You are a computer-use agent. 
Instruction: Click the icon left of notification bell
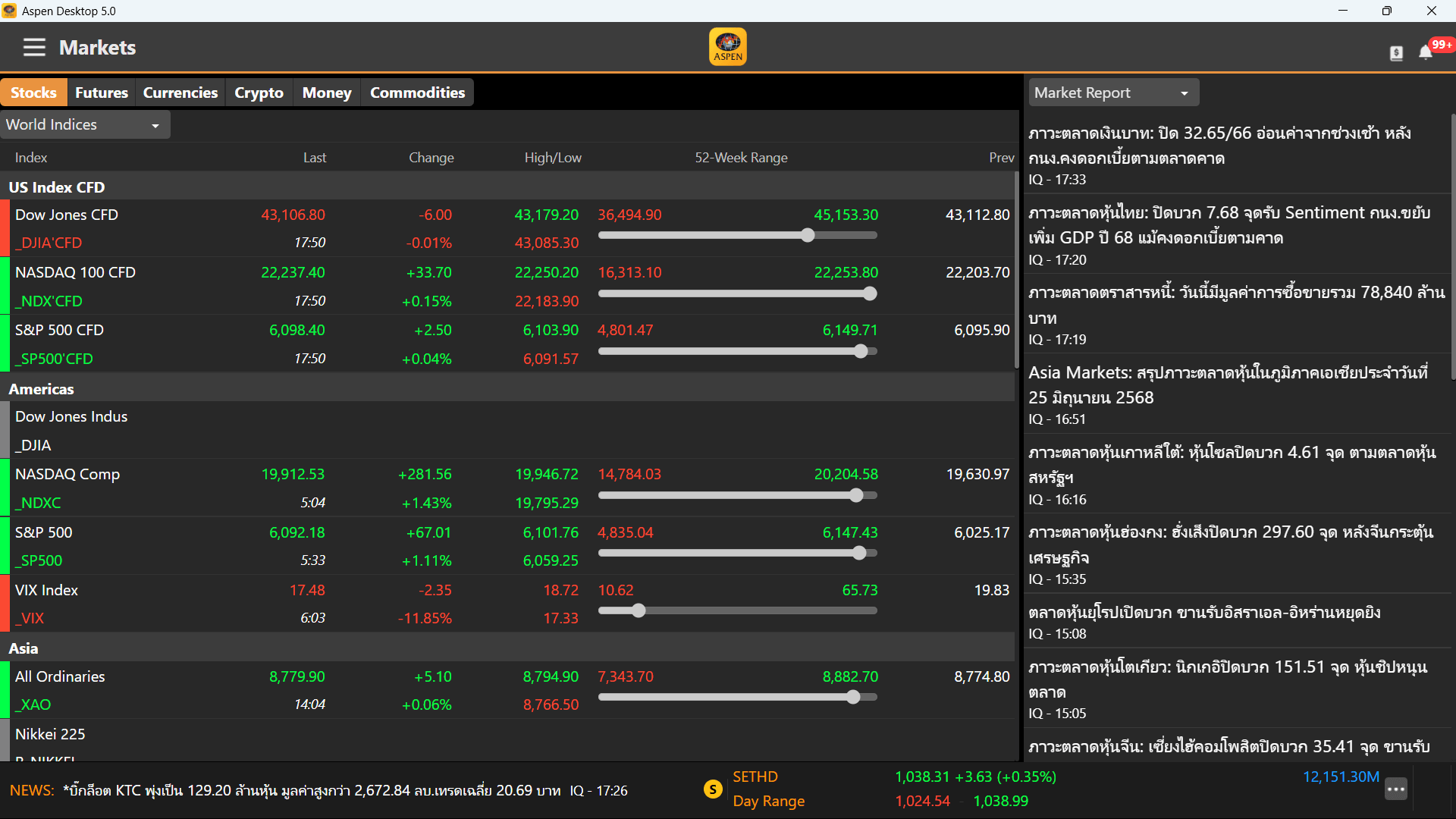click(1396, 53)
